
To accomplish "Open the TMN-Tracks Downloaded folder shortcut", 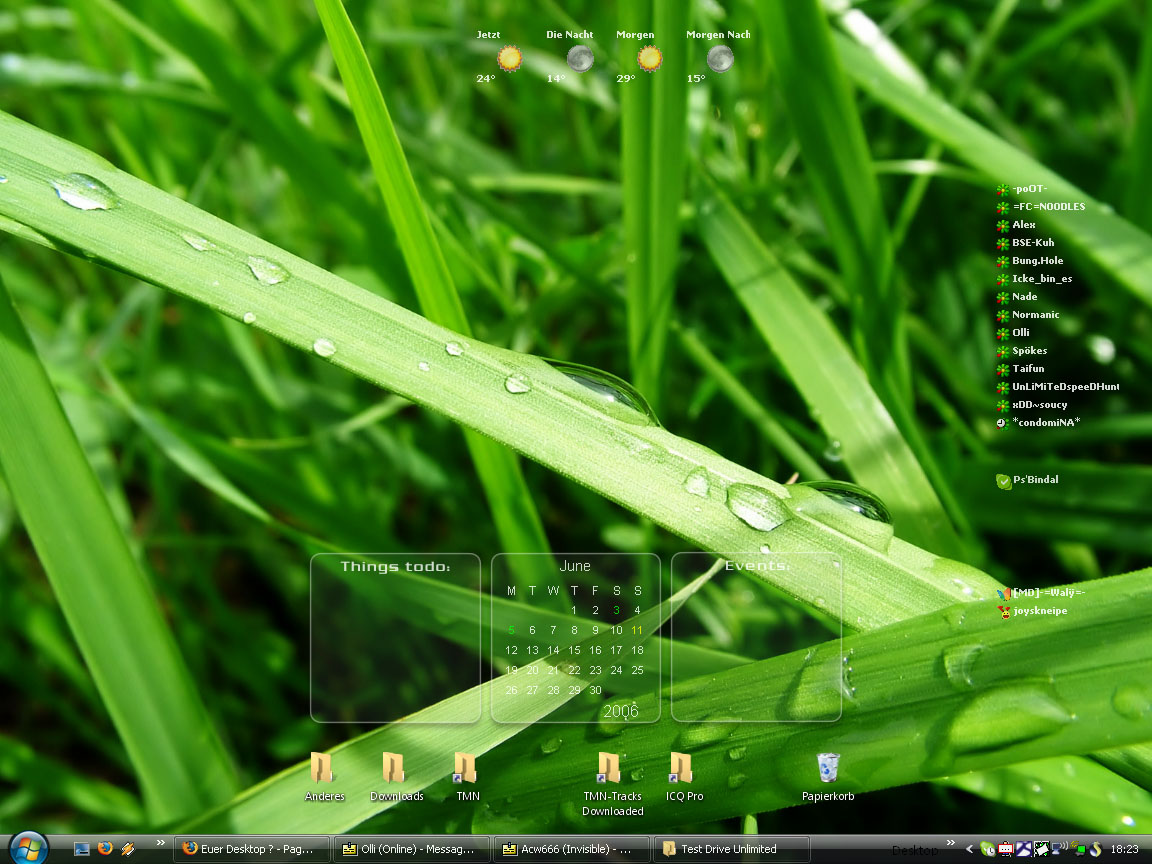I will (x=610, y=768).
